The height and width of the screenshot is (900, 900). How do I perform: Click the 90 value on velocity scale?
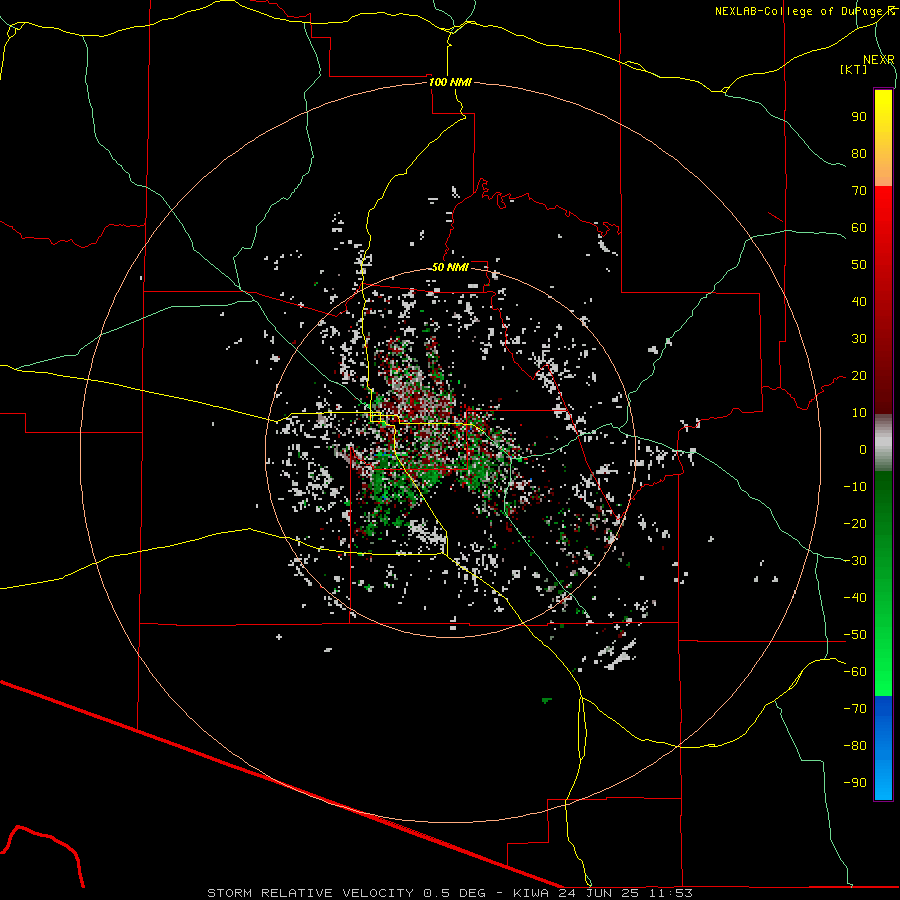[x=859, y=117]
